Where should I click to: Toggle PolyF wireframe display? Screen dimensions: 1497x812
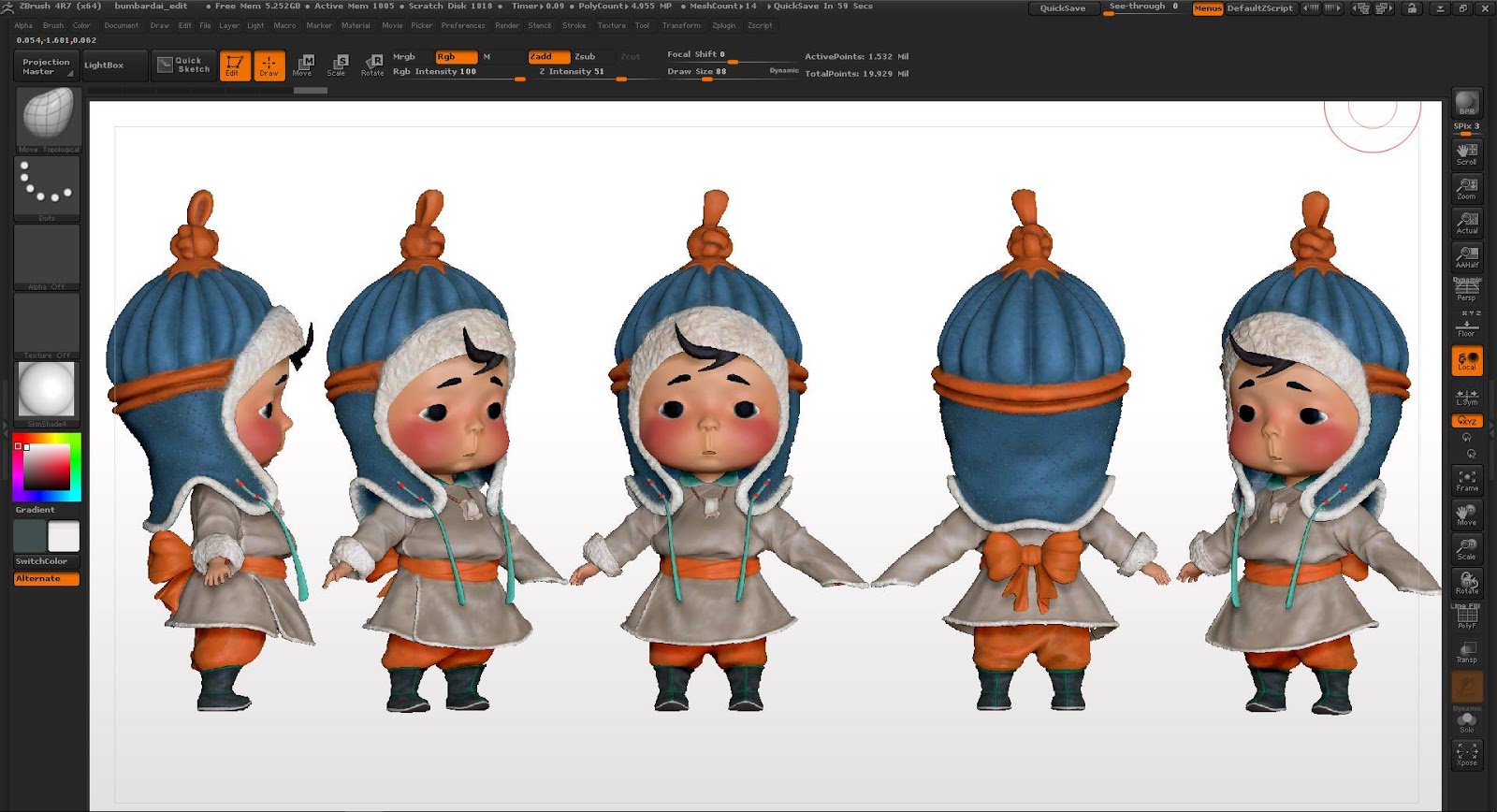(x=1466, y=617)
